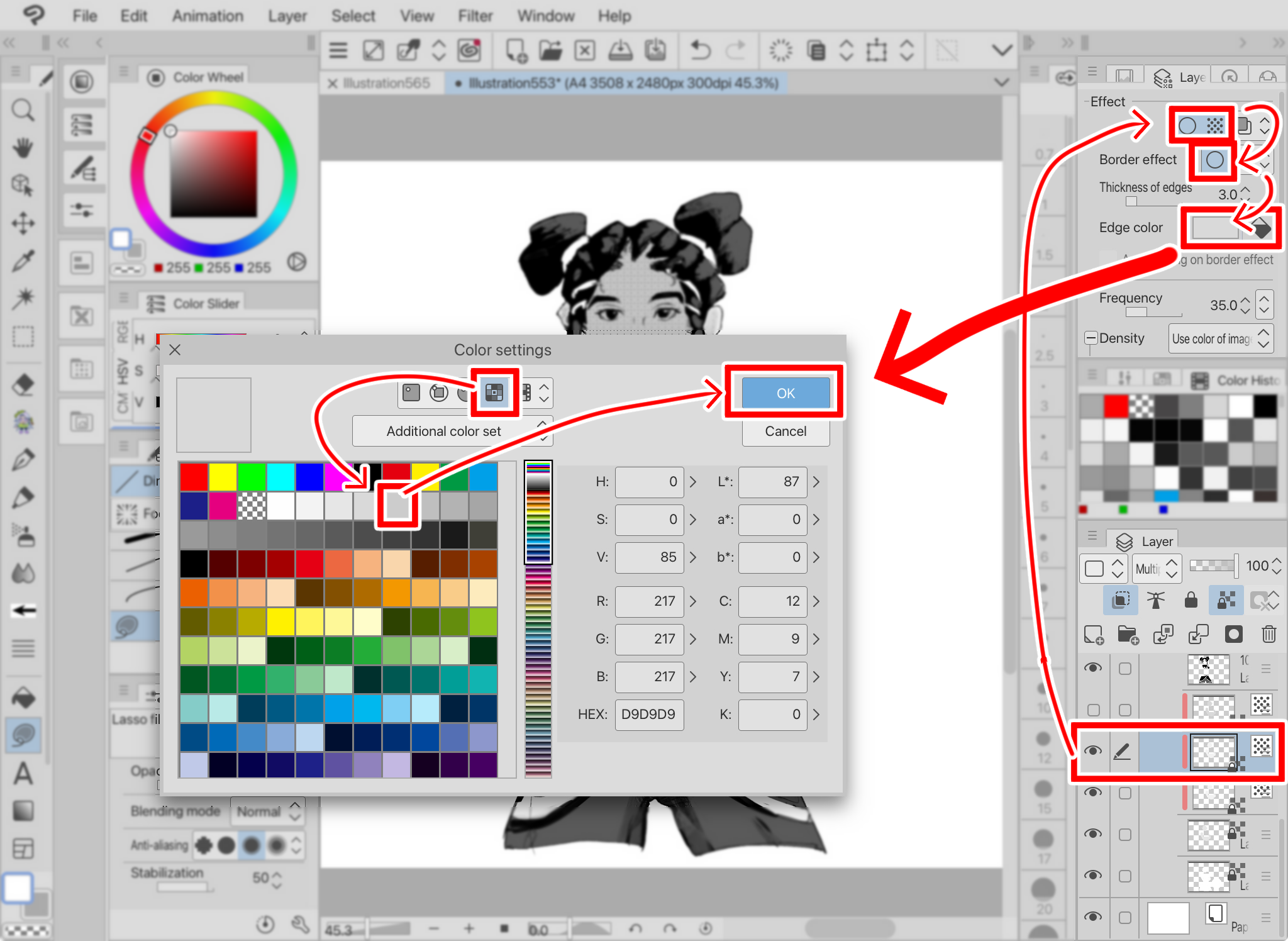Click Cancel in Color settings
This screenshot has width=1288, height=941.
tap(786, 431)
